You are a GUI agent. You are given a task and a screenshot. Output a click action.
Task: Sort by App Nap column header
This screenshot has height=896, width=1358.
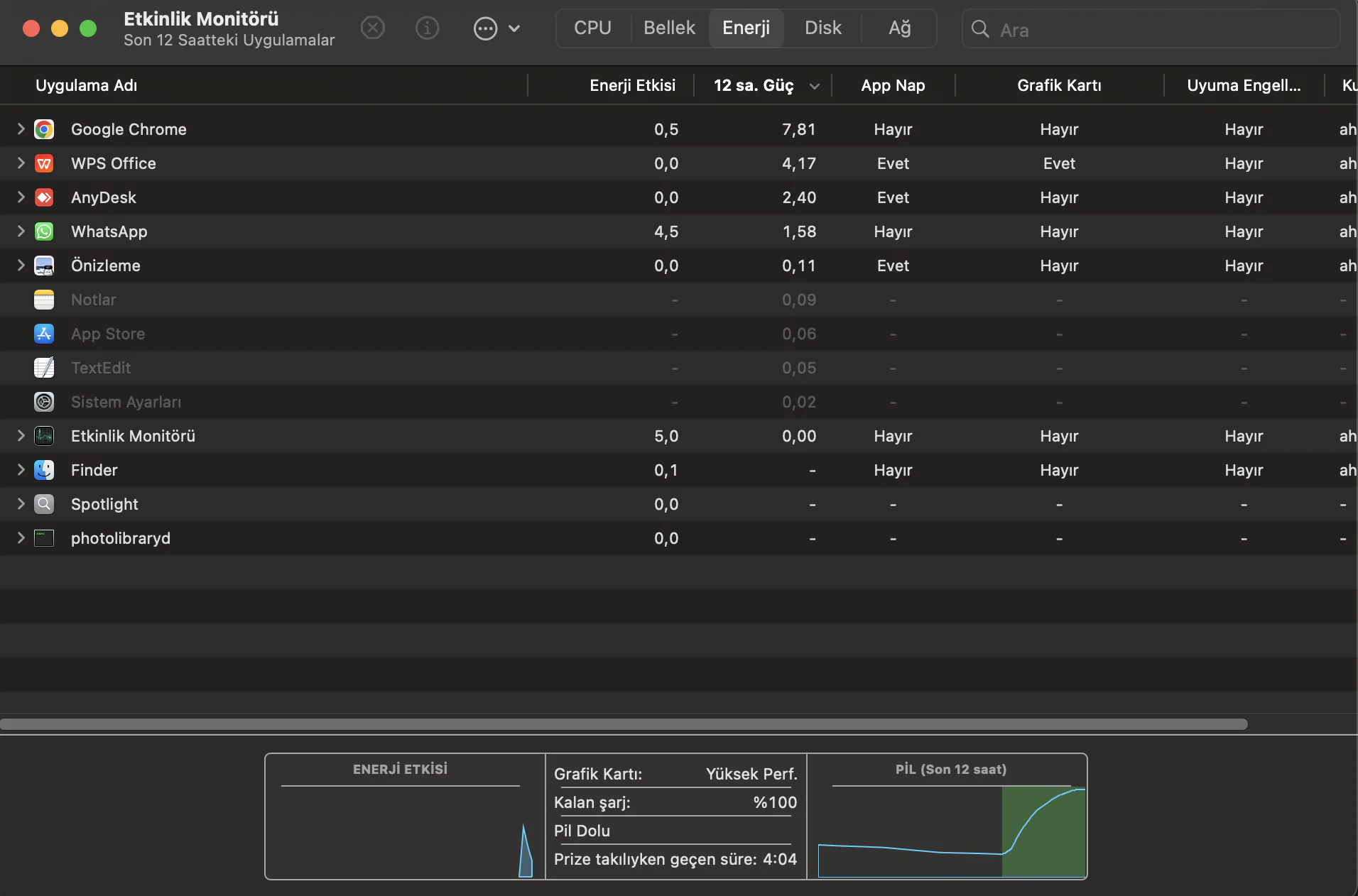[892, 86]
